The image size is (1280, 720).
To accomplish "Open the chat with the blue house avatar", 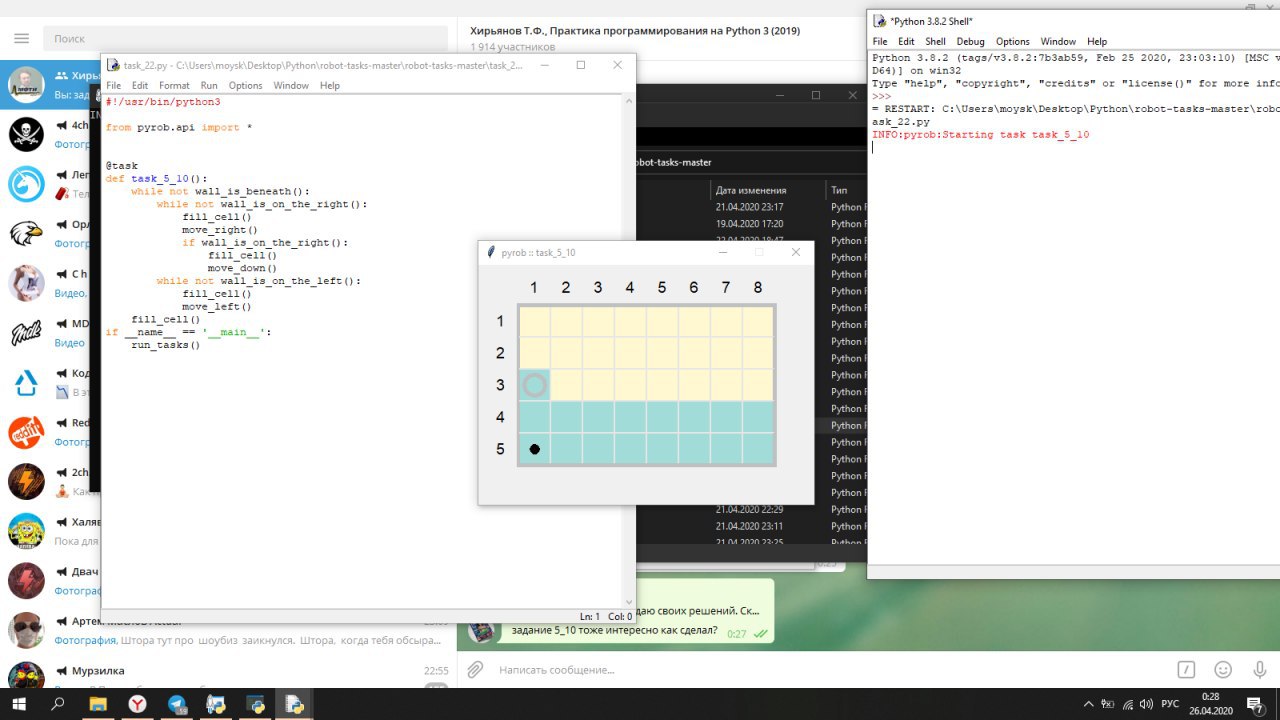I will 26,383.
